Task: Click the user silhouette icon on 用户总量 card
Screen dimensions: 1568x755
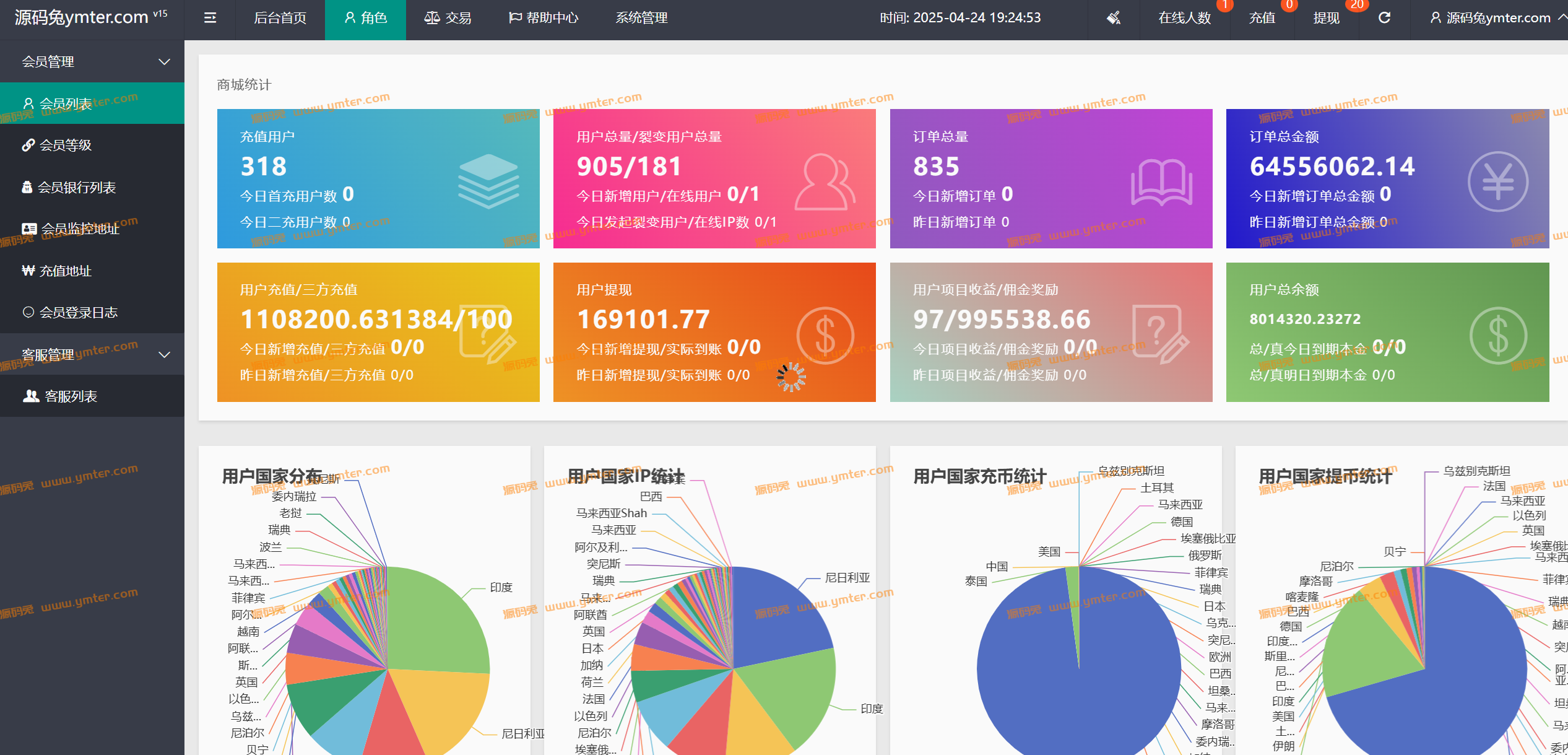Action: [x=825, y=181]
